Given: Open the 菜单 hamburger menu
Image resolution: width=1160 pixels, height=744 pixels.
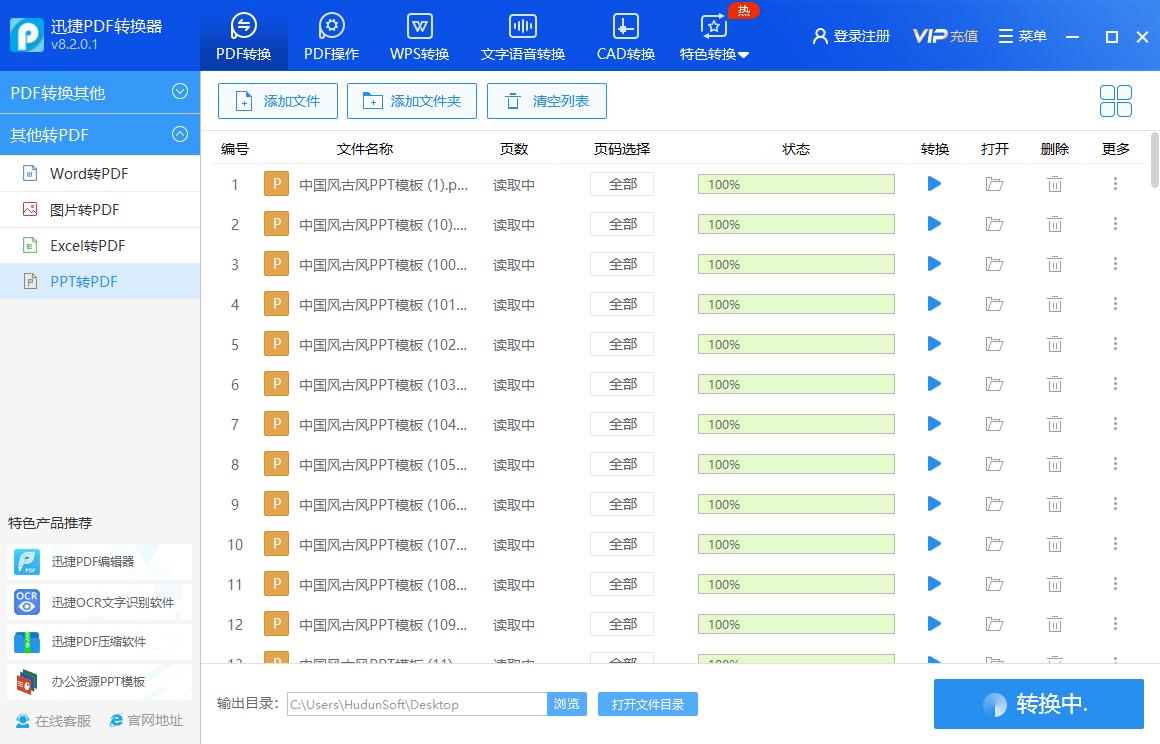Looking at the screenshot, I should (x=1022, y=35).
